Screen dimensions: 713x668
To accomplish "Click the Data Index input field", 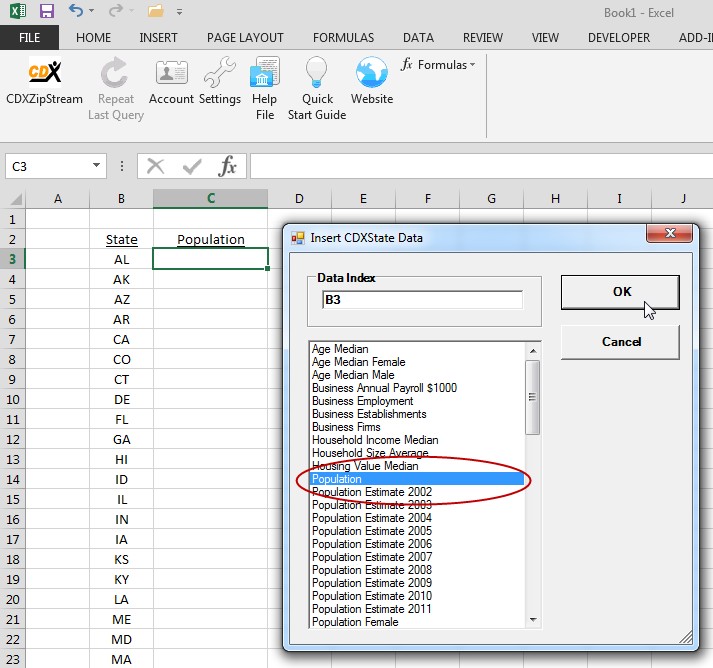I will (422, 300).
